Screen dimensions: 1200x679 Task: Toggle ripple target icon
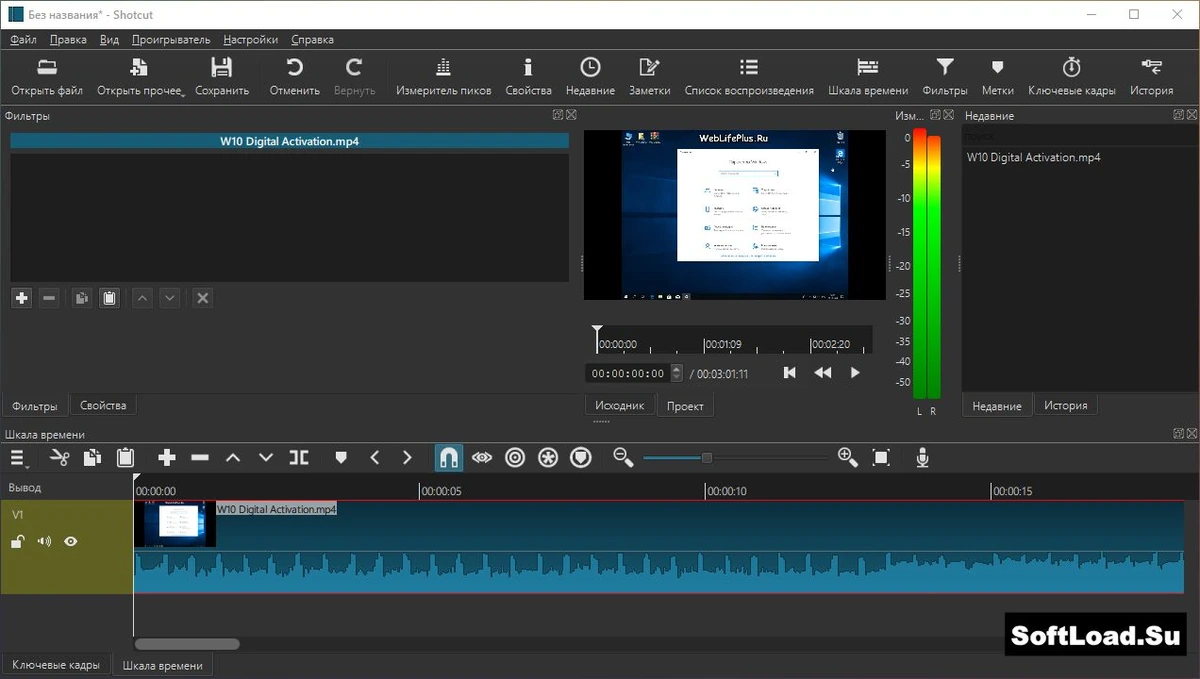click(x=515, y=458)
